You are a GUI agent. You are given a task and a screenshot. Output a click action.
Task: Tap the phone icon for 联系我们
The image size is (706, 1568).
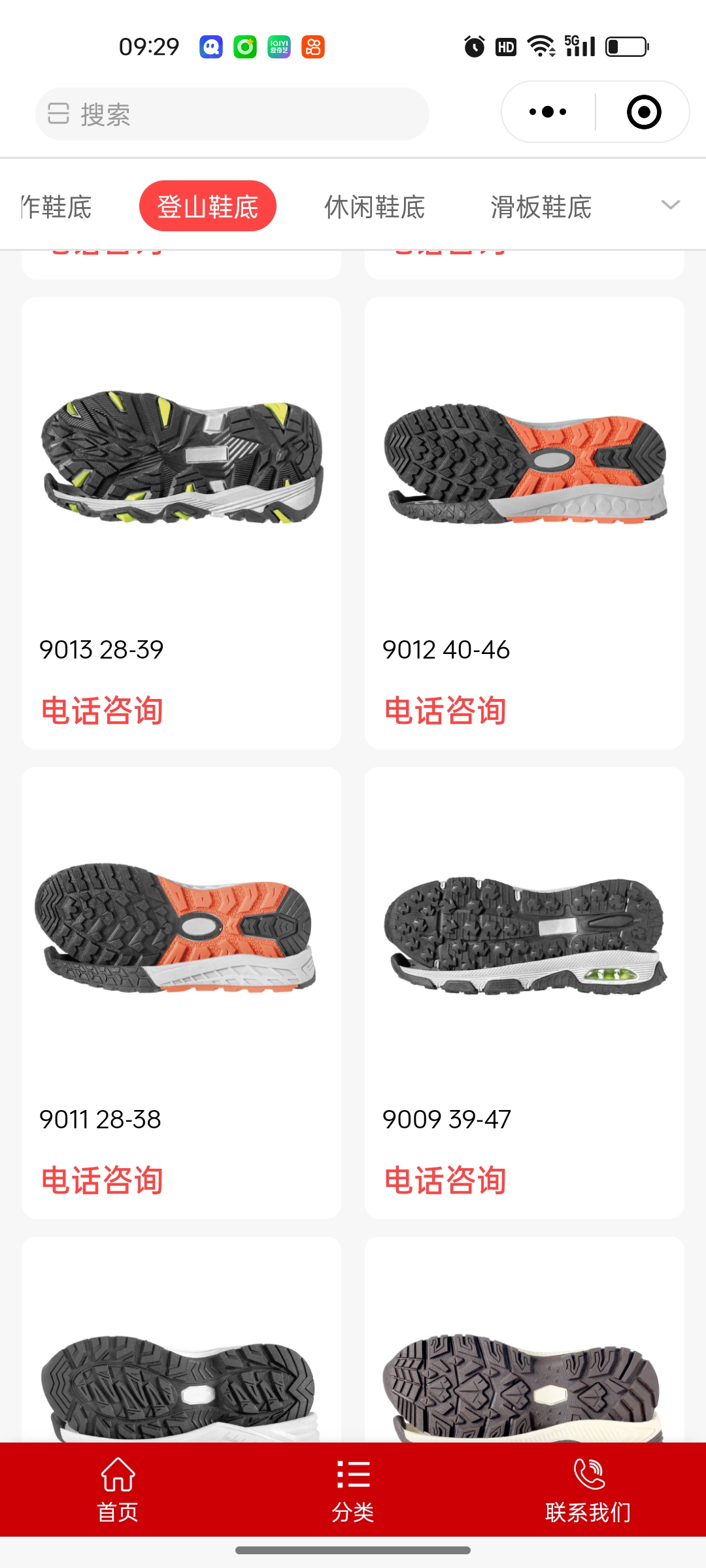(589, 1474)
